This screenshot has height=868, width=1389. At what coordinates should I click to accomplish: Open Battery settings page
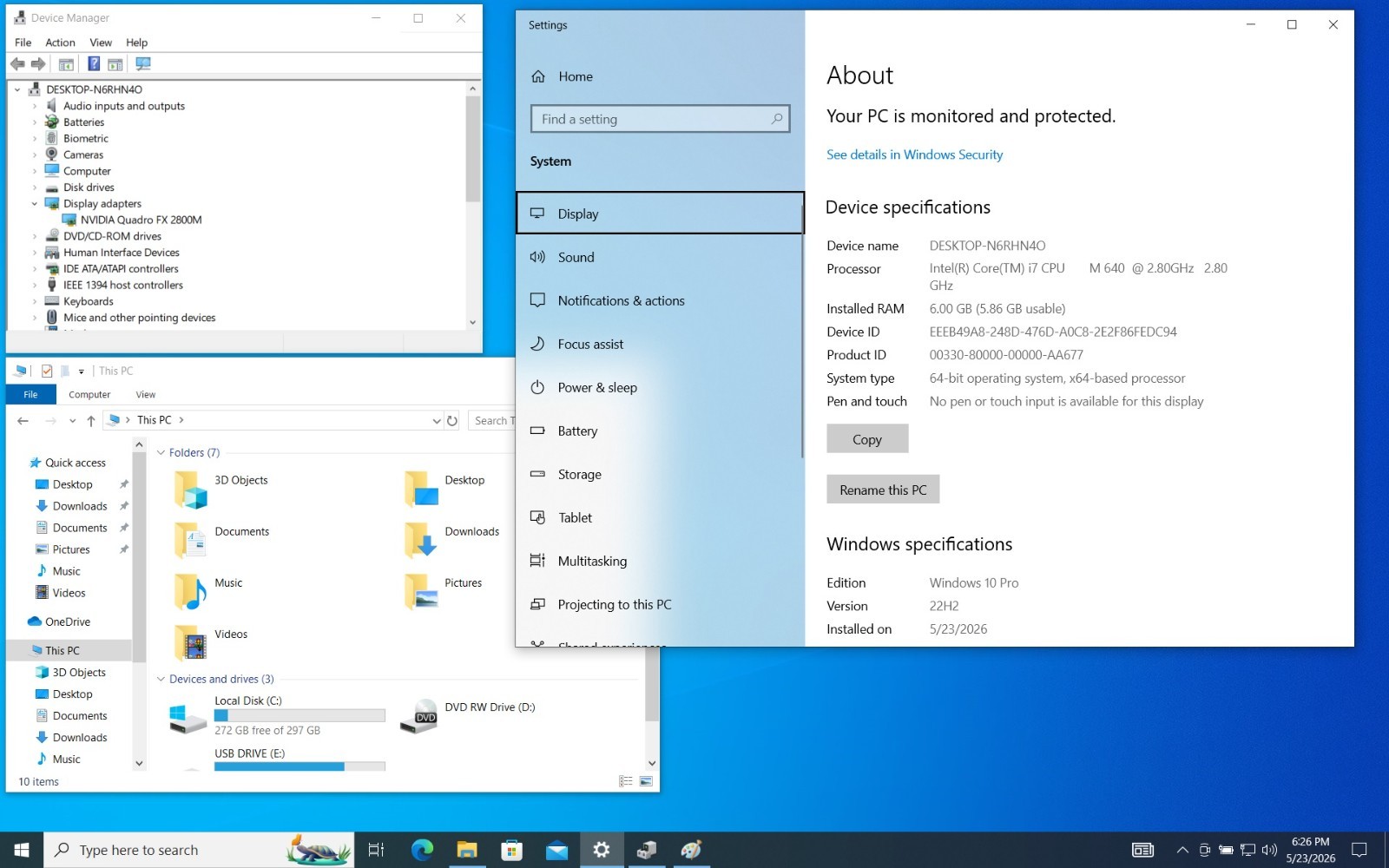click(x=660, y=431)
